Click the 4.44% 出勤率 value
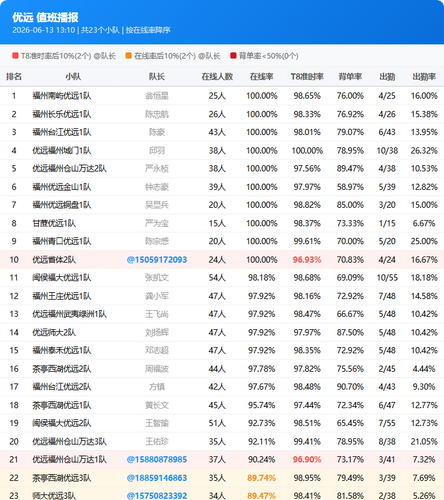The width and height of the screenshot is (444, 500). click(x=424, y=369)
